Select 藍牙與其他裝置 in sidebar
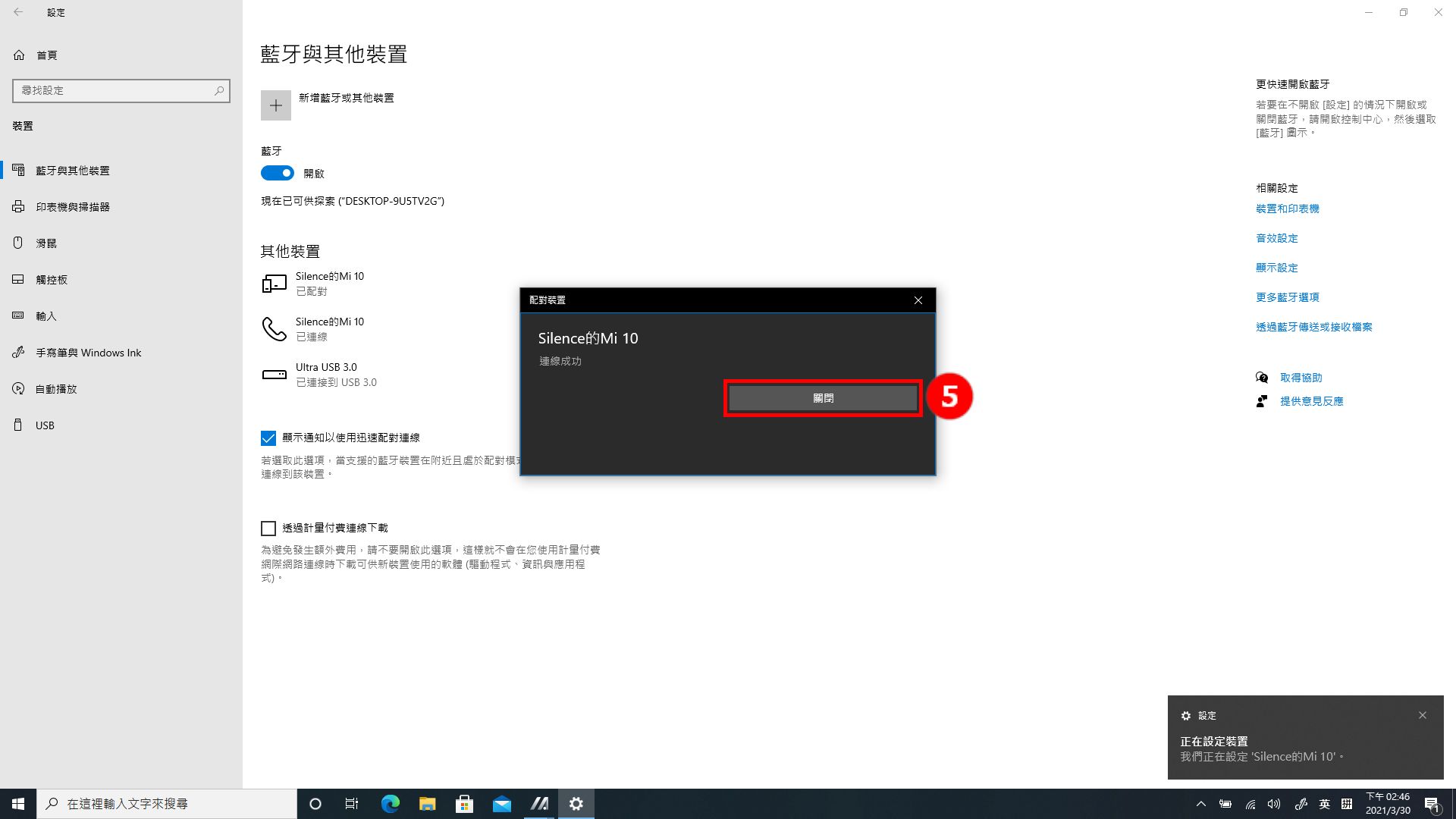 click(x=121, y=171)
